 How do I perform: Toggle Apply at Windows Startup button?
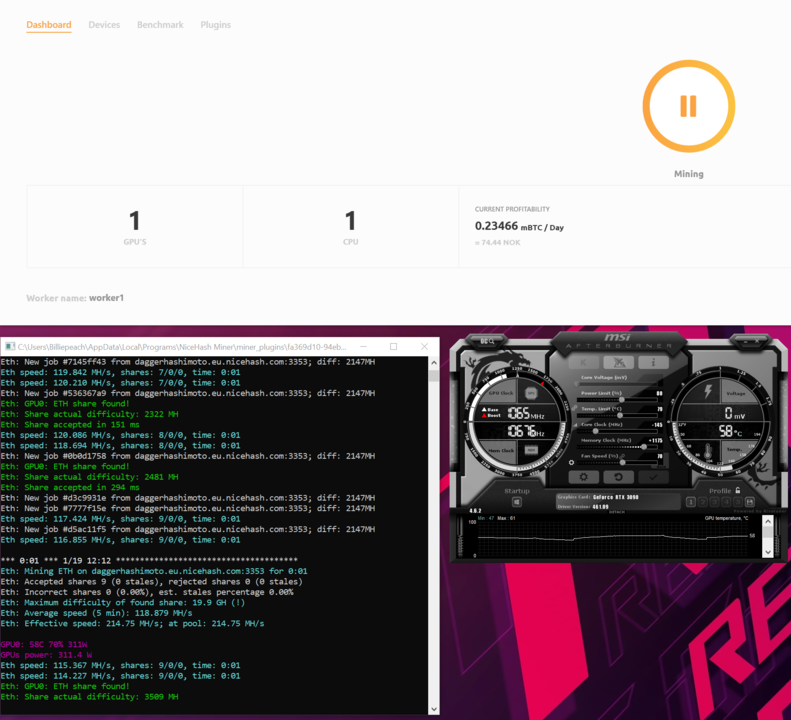517,502
